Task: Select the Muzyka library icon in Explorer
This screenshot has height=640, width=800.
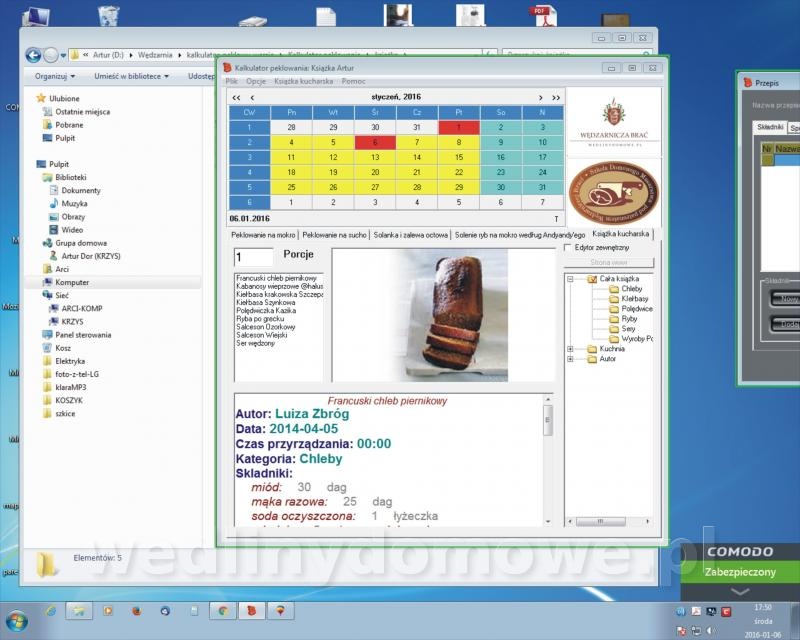Action: point(54,203)
